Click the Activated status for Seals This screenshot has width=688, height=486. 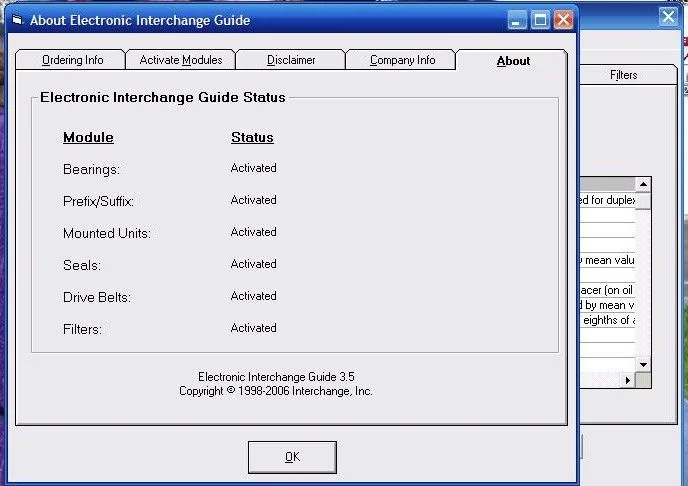coord(254,264)
